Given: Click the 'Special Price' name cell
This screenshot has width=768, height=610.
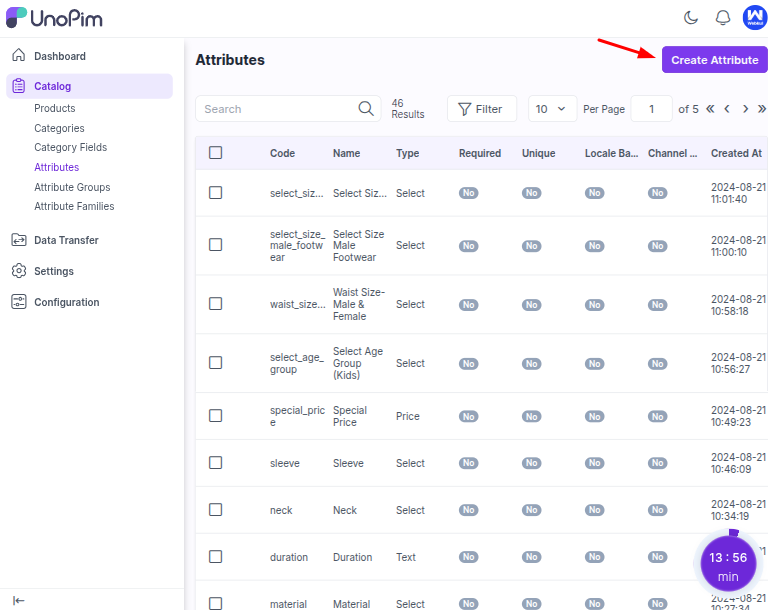Looking at the screenshot, I should click(x=350, y=416).
